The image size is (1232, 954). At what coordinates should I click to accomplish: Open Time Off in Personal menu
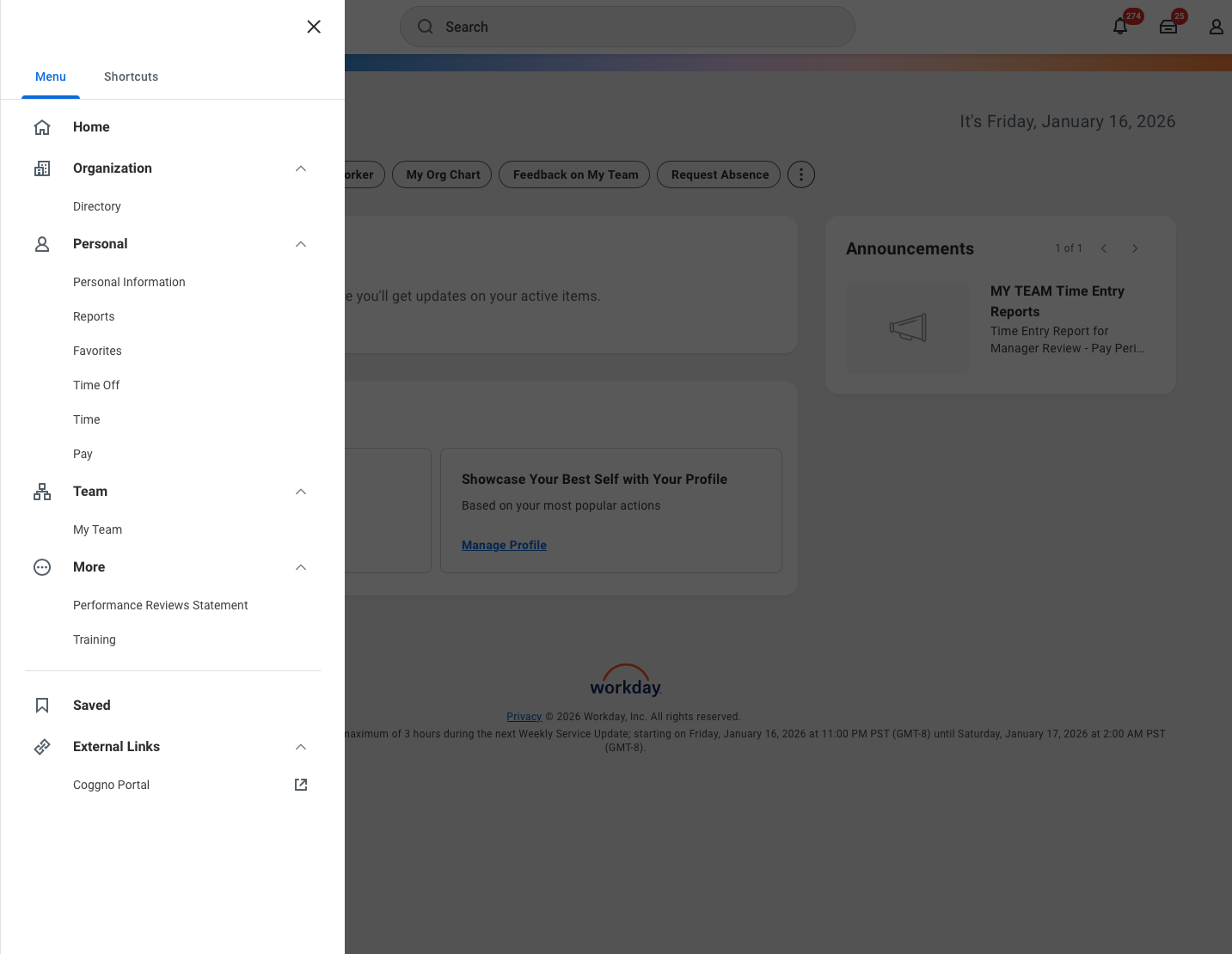coord(96,385)
